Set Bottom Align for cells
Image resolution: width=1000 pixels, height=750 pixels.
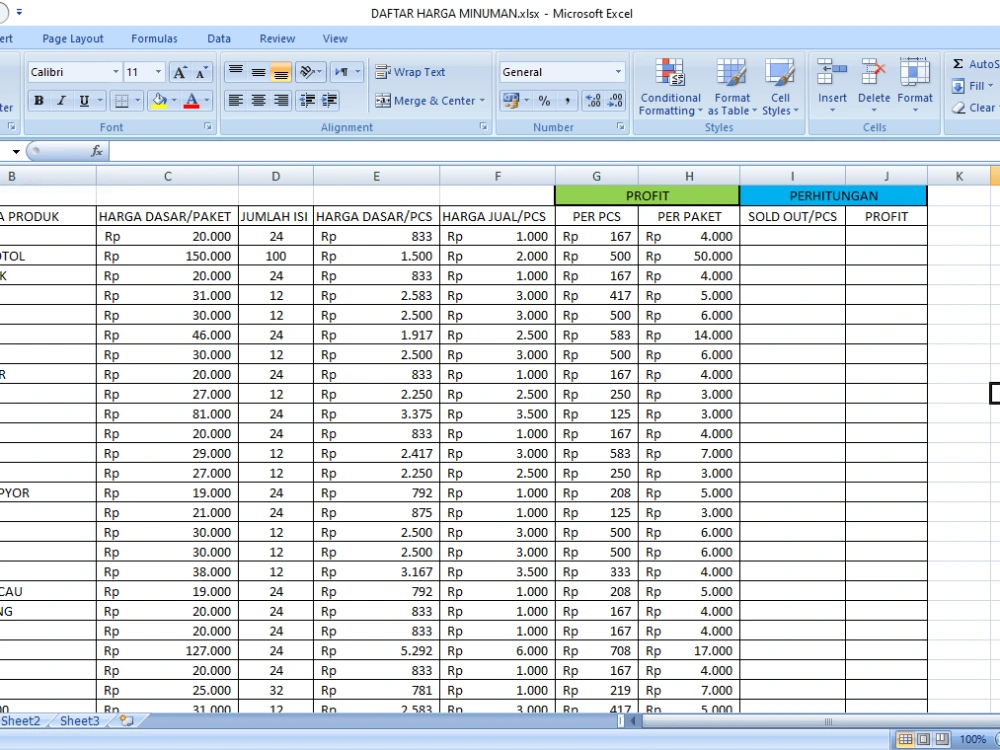281,72
